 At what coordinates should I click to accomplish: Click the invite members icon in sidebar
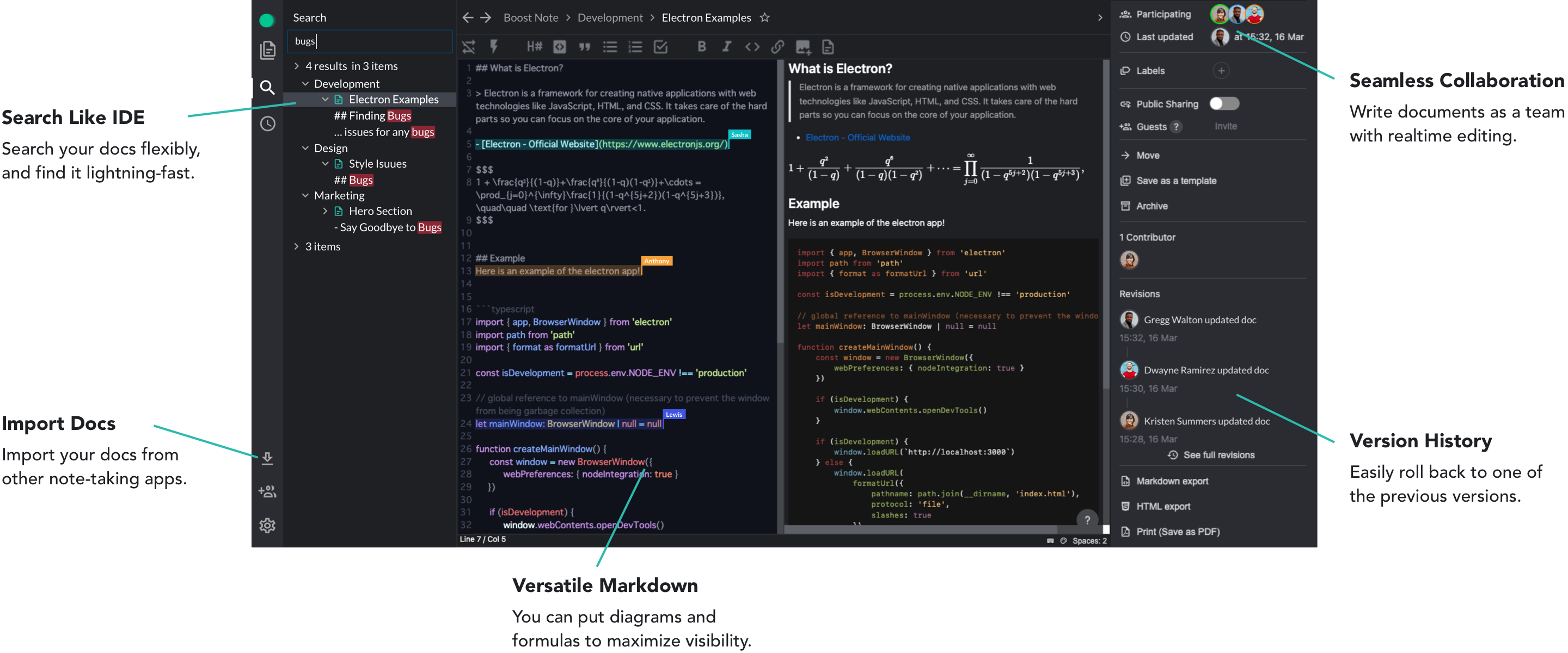click(x=267, y=491)
